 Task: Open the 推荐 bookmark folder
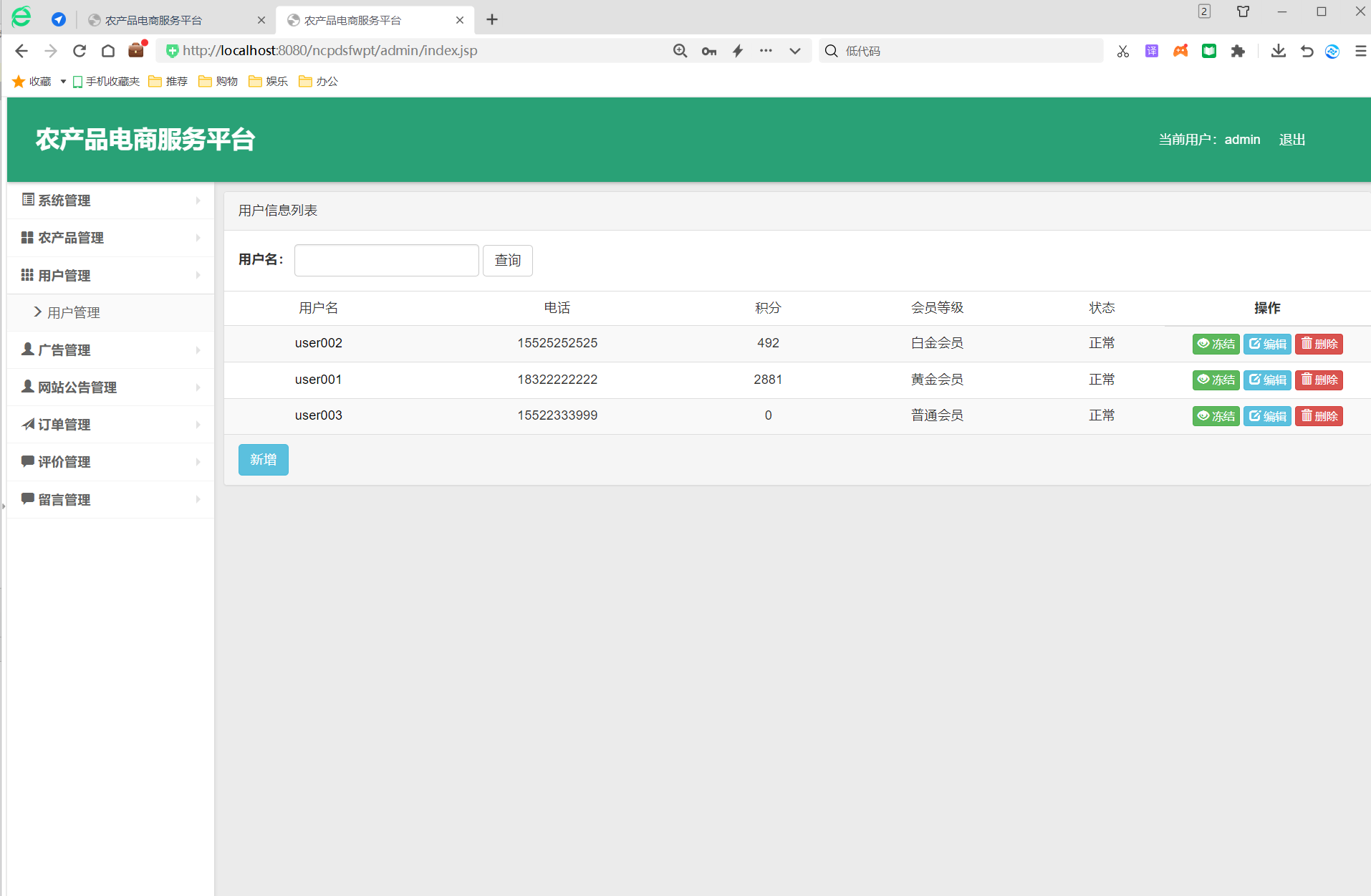click(168, 82)
